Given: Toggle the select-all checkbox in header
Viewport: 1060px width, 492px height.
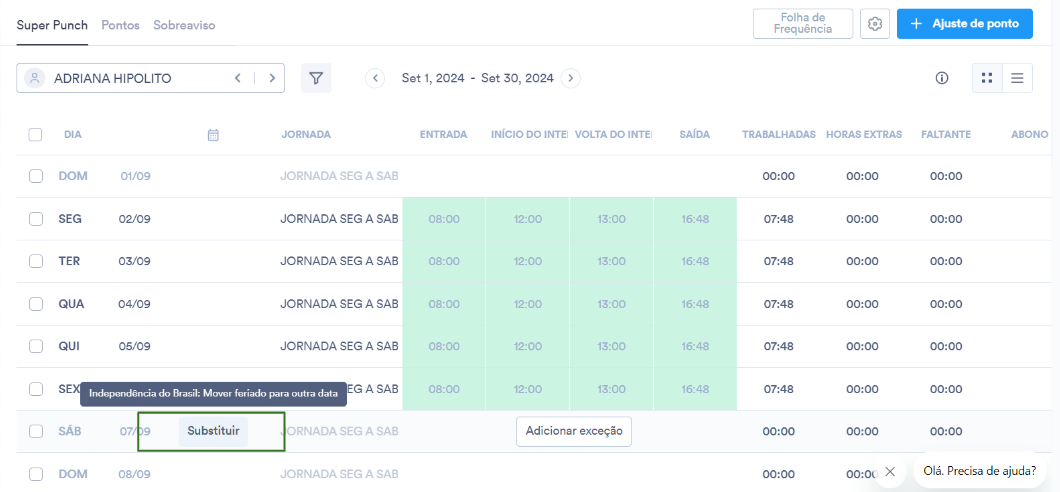Looking at the screenshot, I should point(35,134).
